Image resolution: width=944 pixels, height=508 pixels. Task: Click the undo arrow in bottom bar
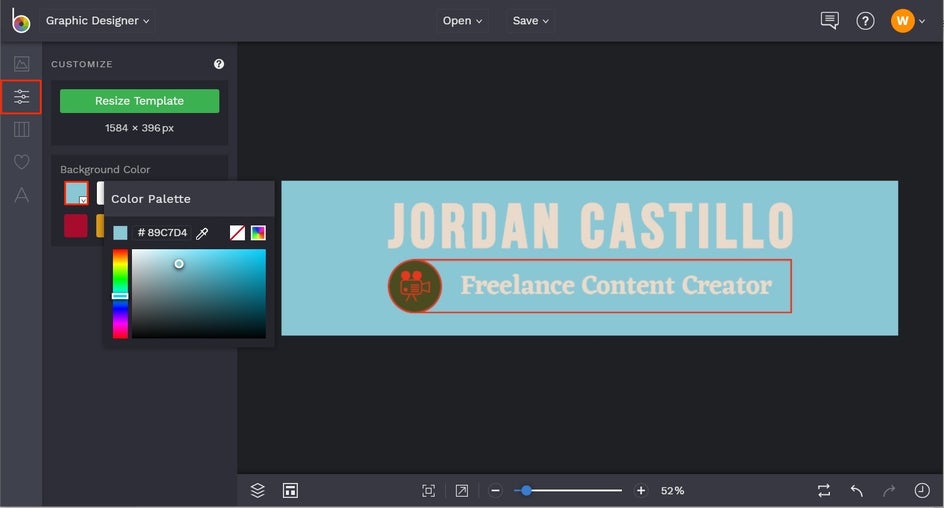857,490
